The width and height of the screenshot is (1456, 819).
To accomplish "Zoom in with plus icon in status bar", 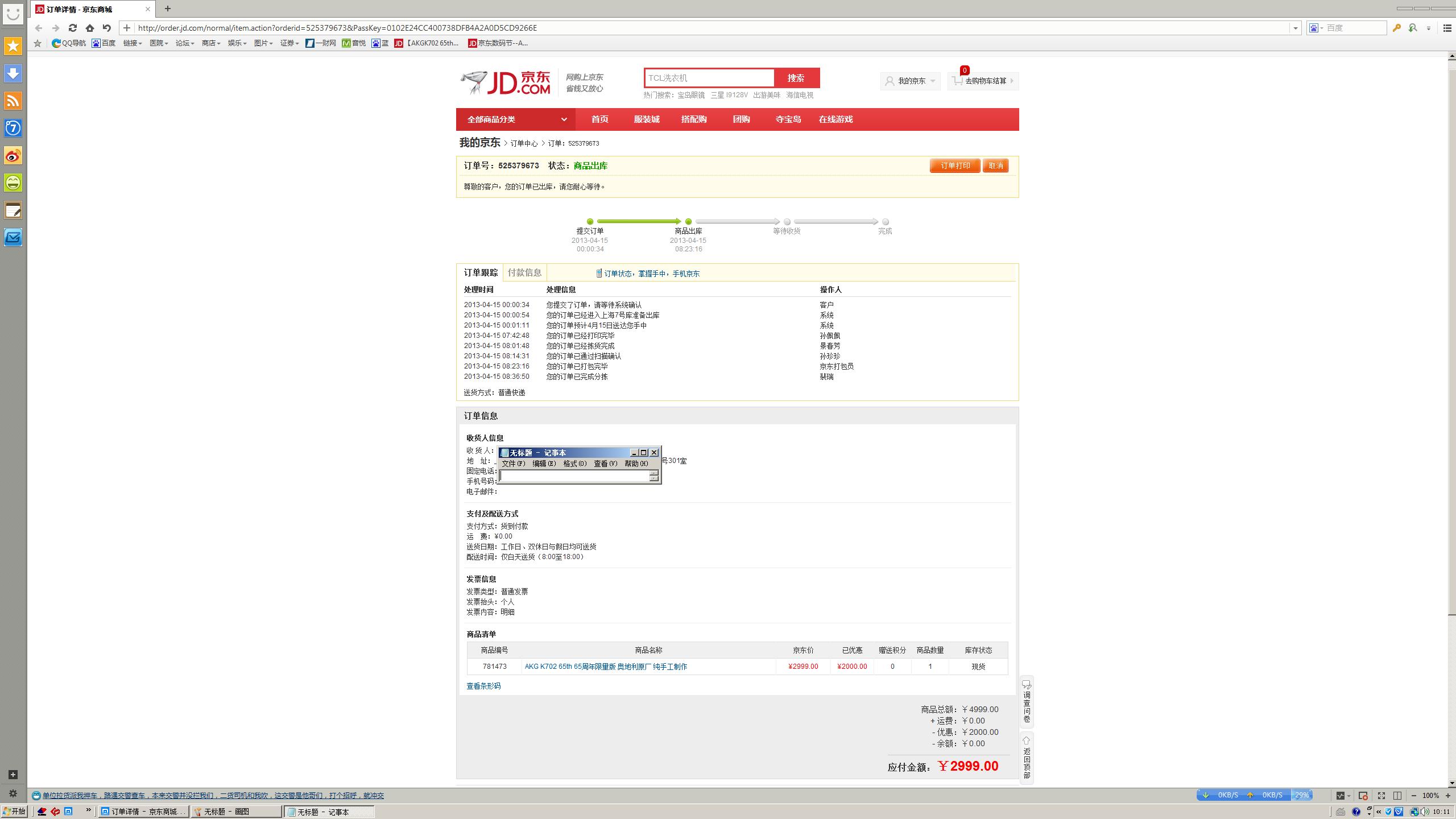I will pos(1447,795).
